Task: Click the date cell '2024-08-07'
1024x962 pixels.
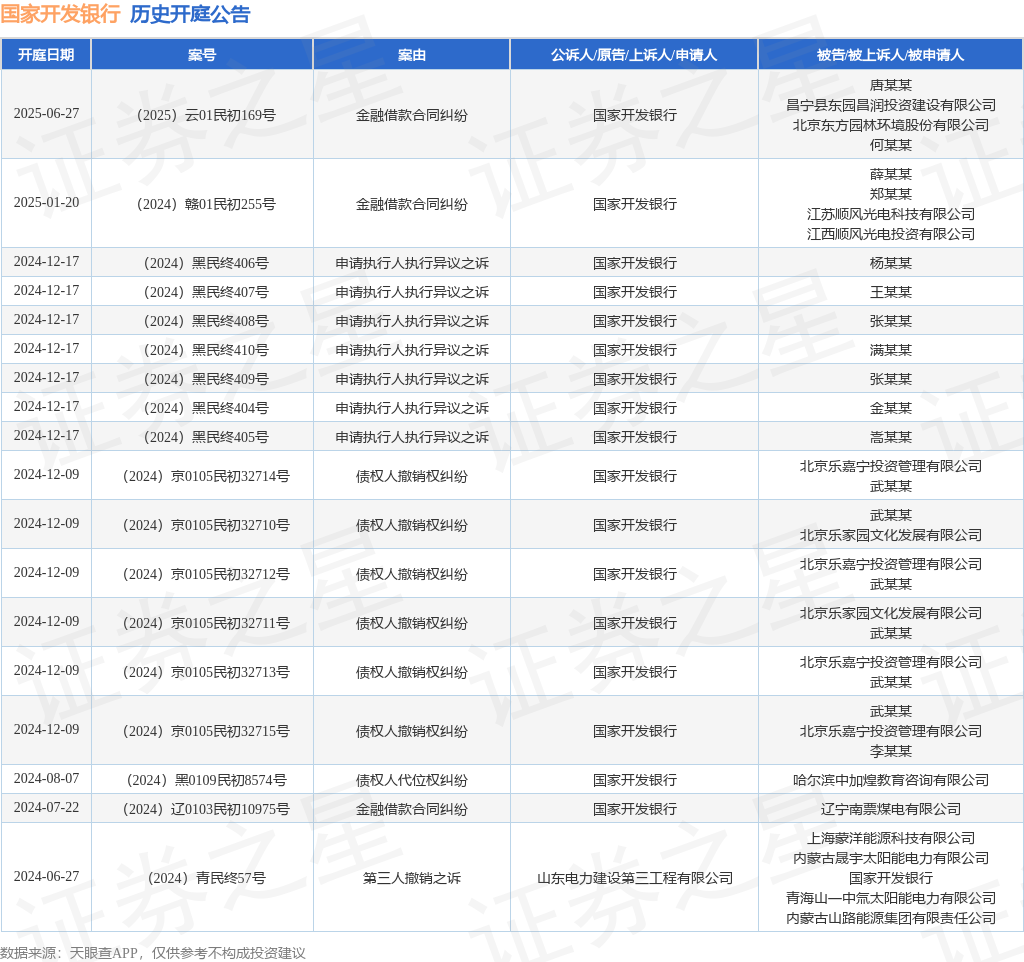Action: [46, 779]
